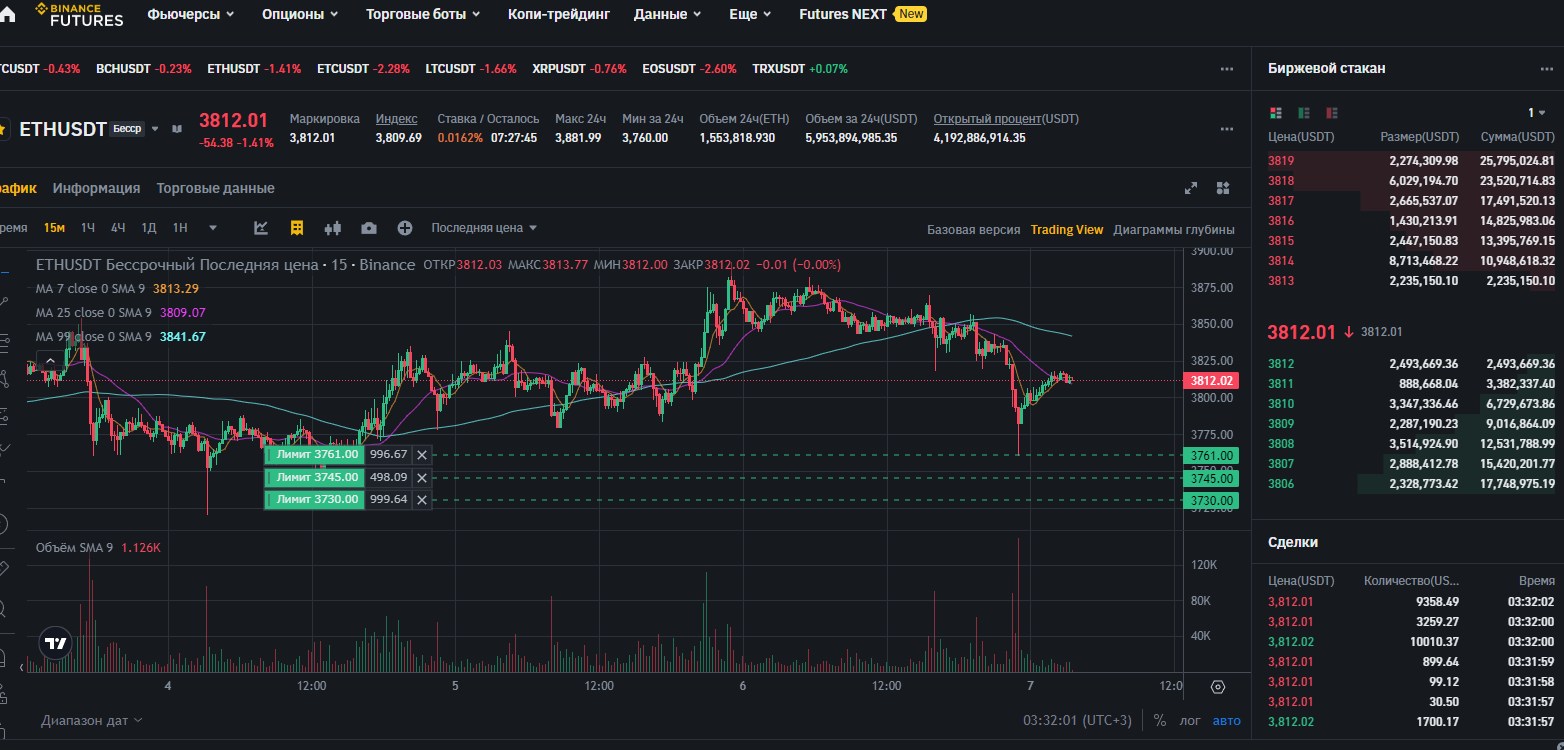The image size is (1564, 750).
Task: Click the plus circle icon in chart toolbar
Action: [x=405, y=228]
